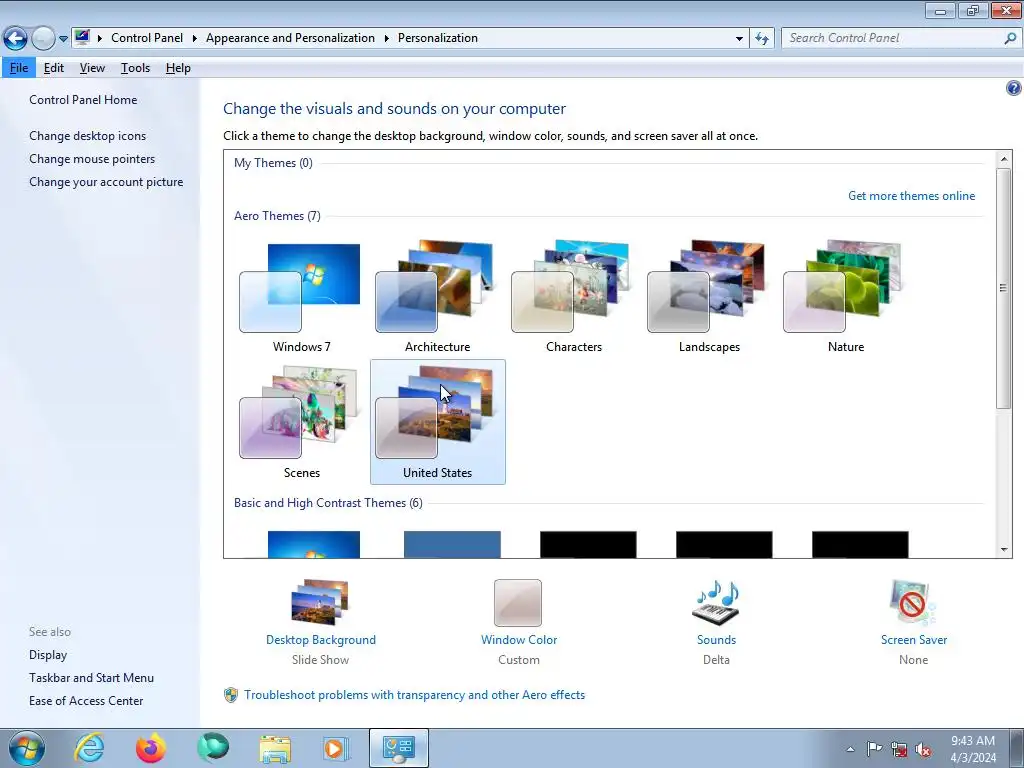Image resolution: width=1024 pixels, height=768 pixels.
Task: Click the Refresh button
Action: pyautogui.click(x=761, y=39)
